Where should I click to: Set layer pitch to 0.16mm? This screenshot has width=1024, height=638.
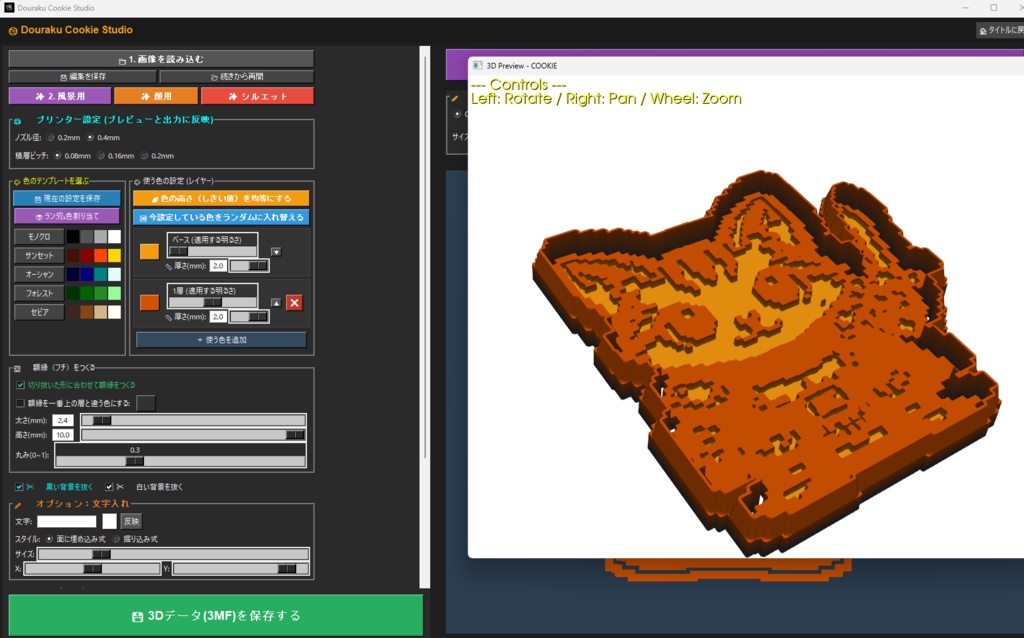click(101, 156)
